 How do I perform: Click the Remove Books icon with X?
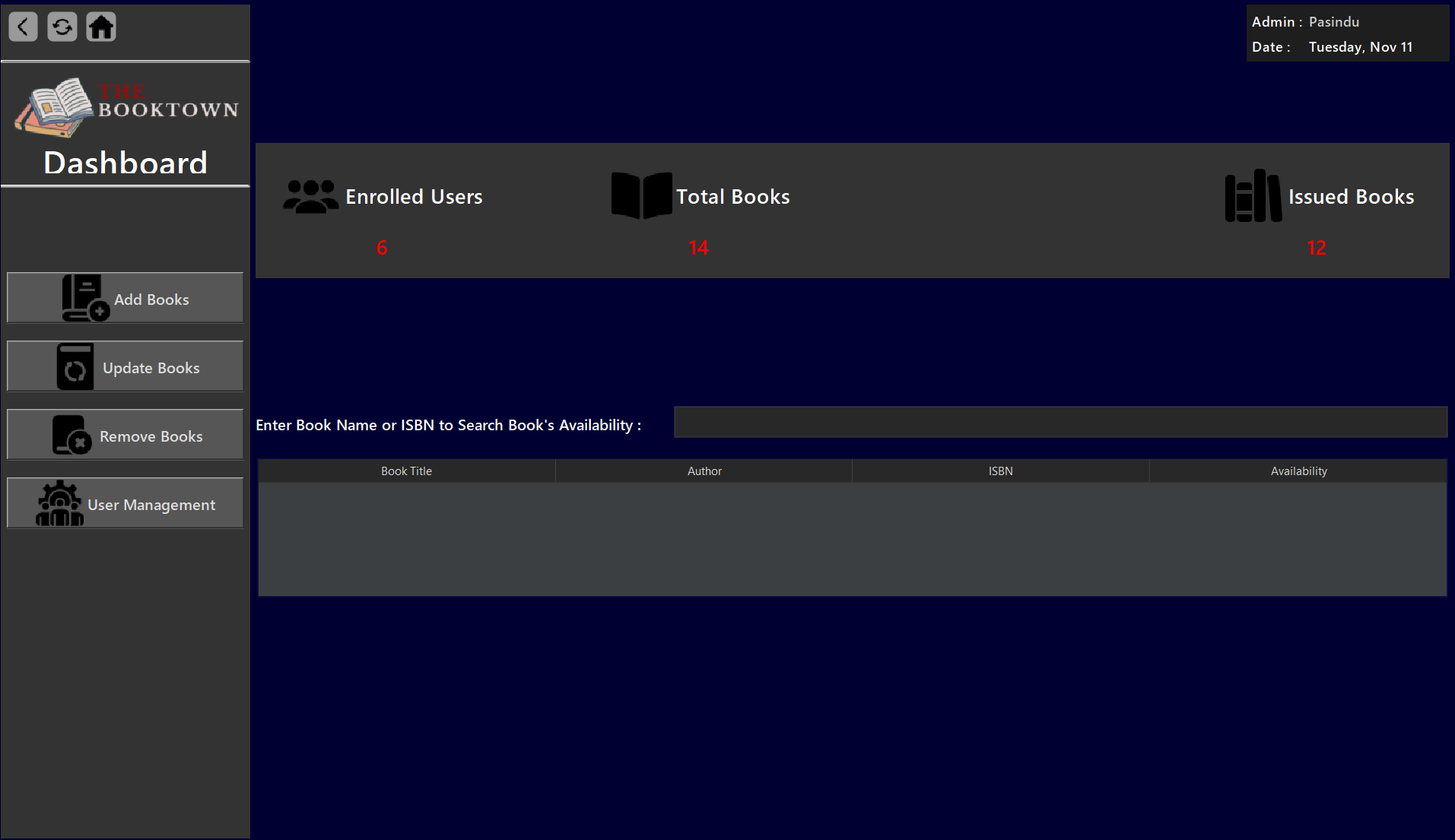click(71, 436)
